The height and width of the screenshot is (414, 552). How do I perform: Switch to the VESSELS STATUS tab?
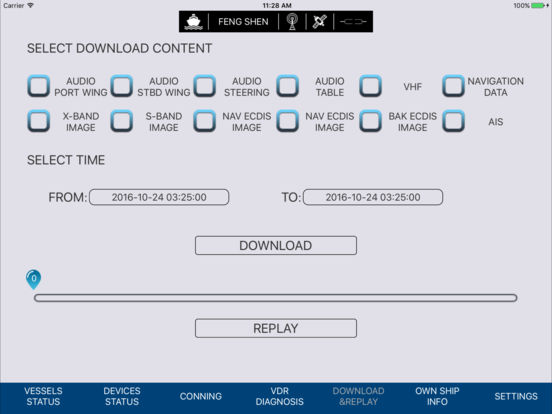(43, 396)
